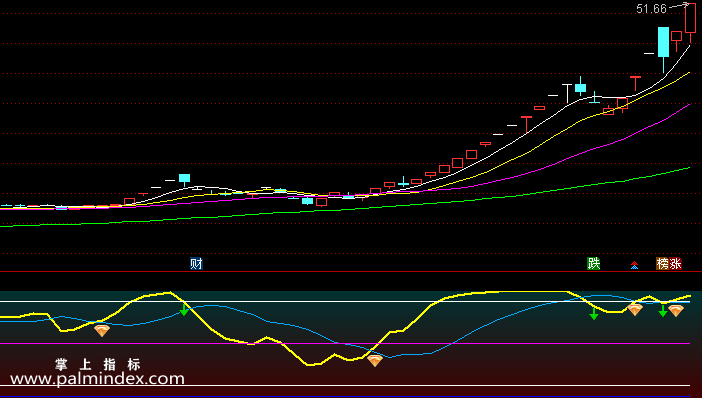702x398 pixels.
Task: Click the 榜 badge icon
Action: [663, 264]
